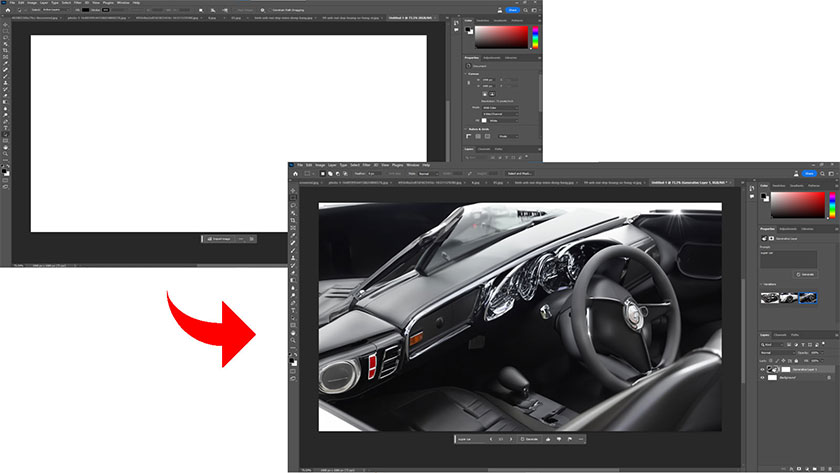Collapse the Rulers & Grids section in back window

[x=465, y=129]
